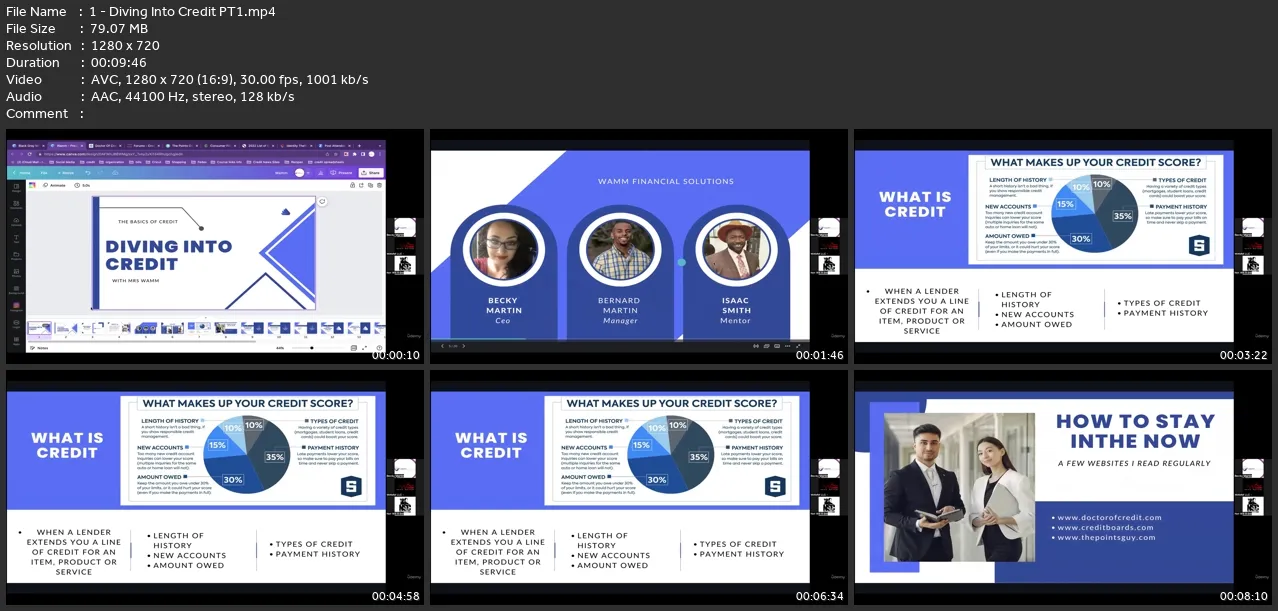The width and height of the screenshot is (1278, 611).
Task: Click the AVC video codec details line
Action: pyautogui.click(x=229, y=79)
